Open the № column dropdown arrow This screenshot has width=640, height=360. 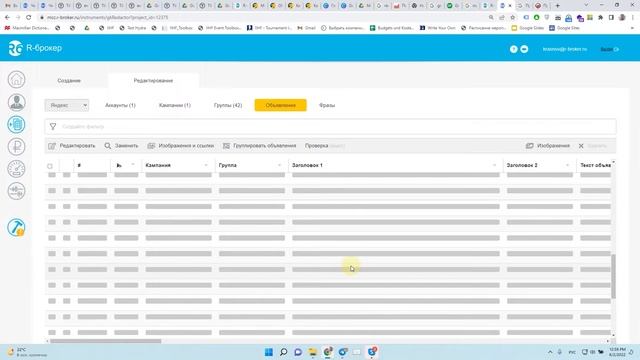click(133, 165)
